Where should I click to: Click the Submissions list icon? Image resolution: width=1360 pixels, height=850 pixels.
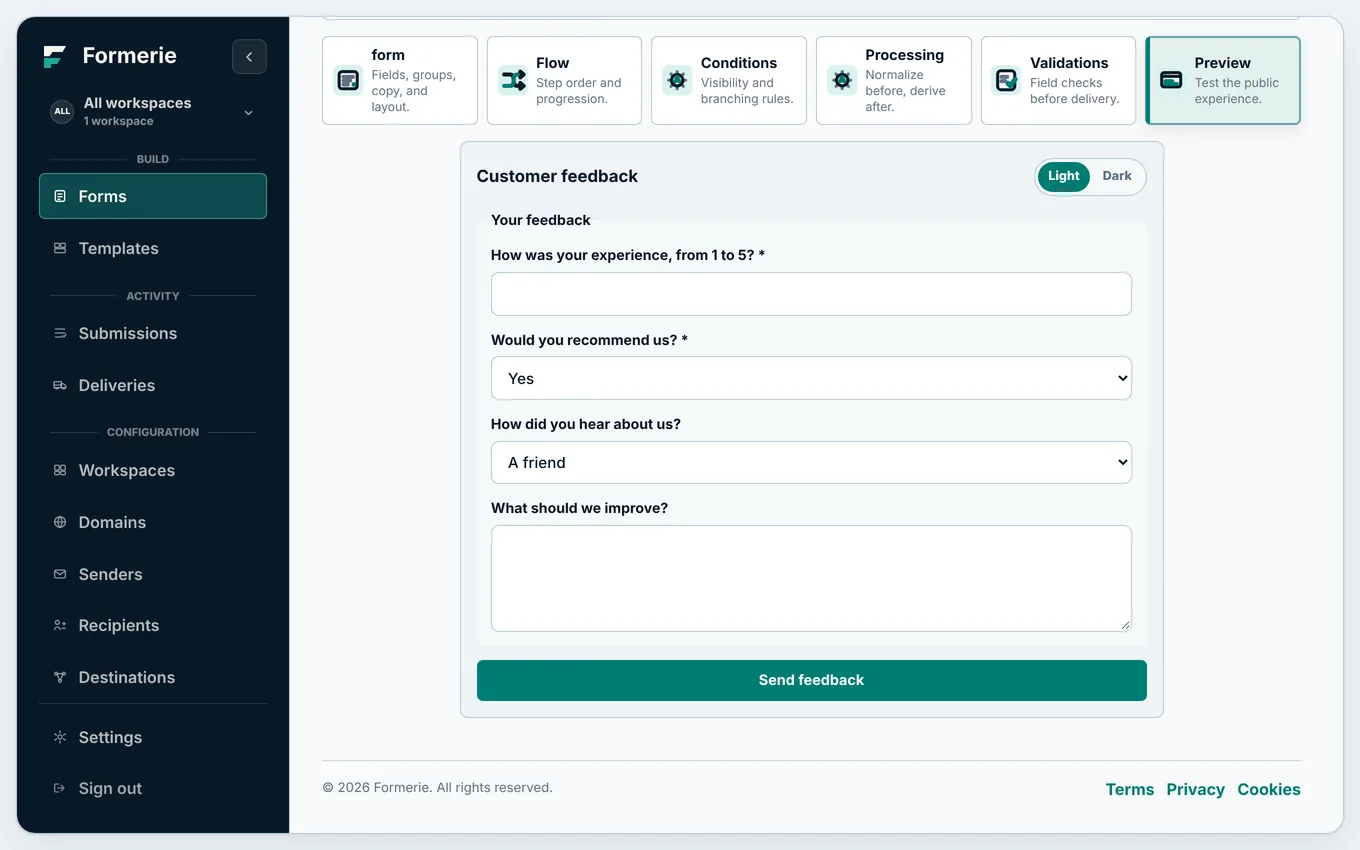[60, 333]
